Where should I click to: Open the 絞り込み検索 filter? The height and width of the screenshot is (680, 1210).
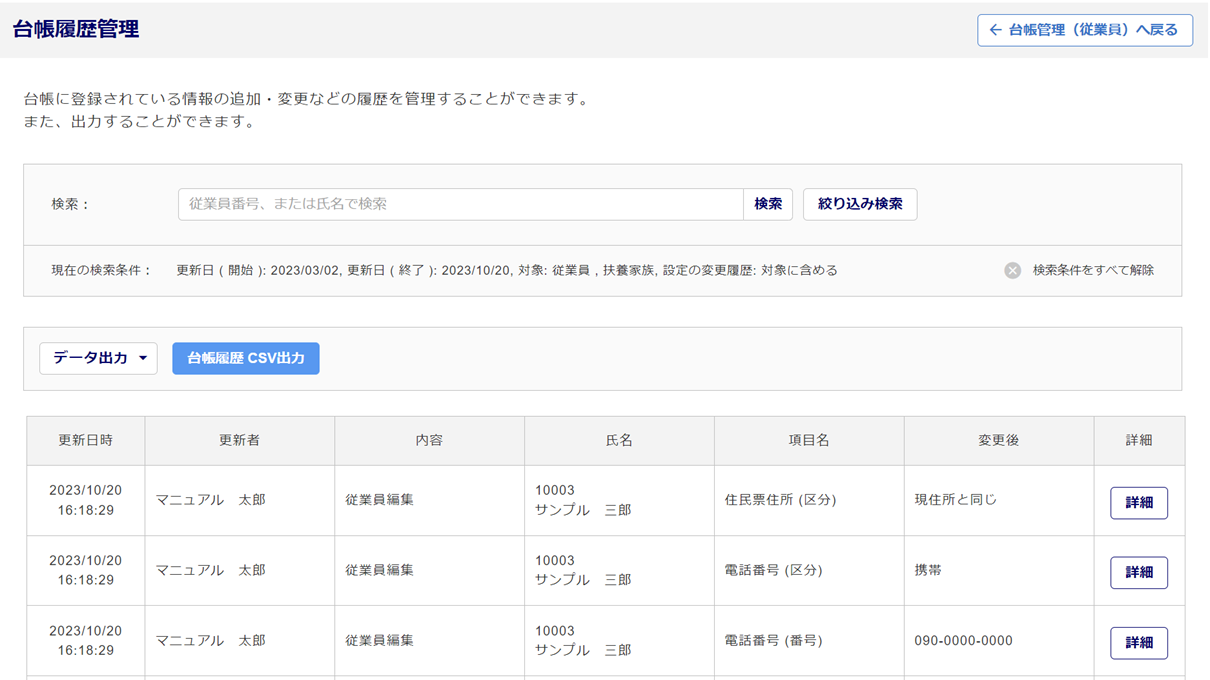click(x=860, y=204)
